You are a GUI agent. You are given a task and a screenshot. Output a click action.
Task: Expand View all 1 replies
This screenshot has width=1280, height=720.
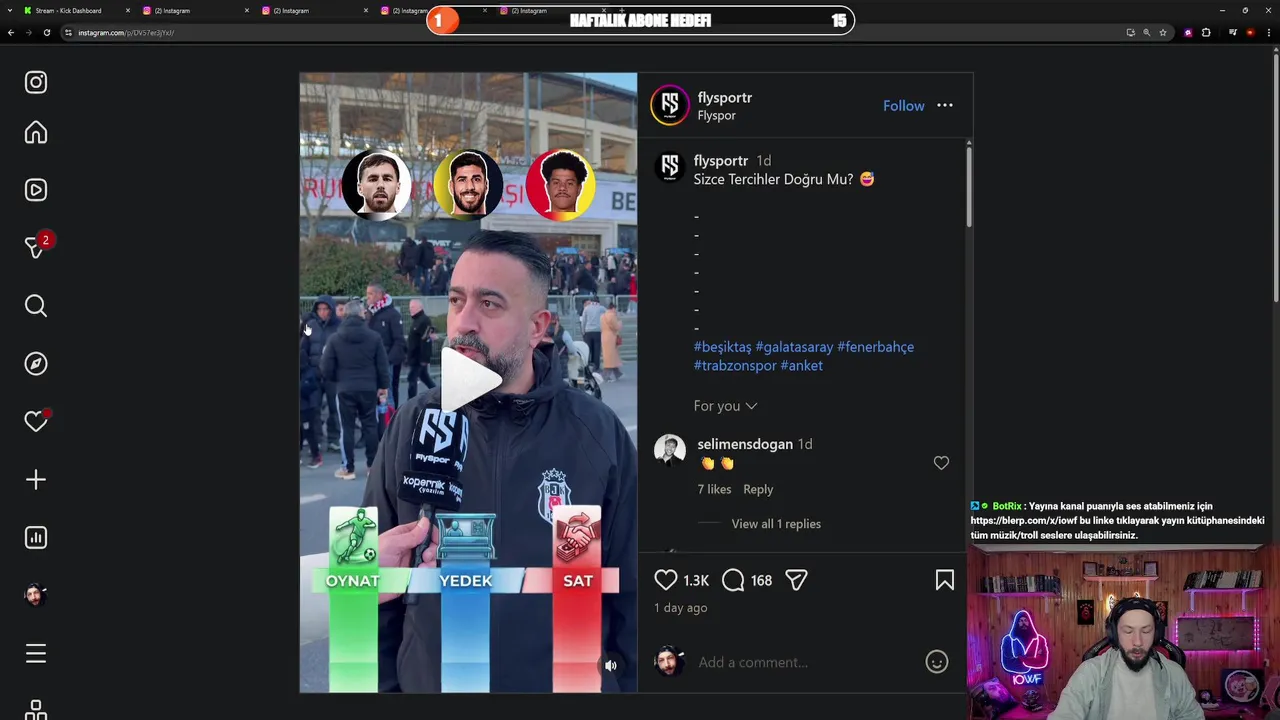click(x=776, y=524)
